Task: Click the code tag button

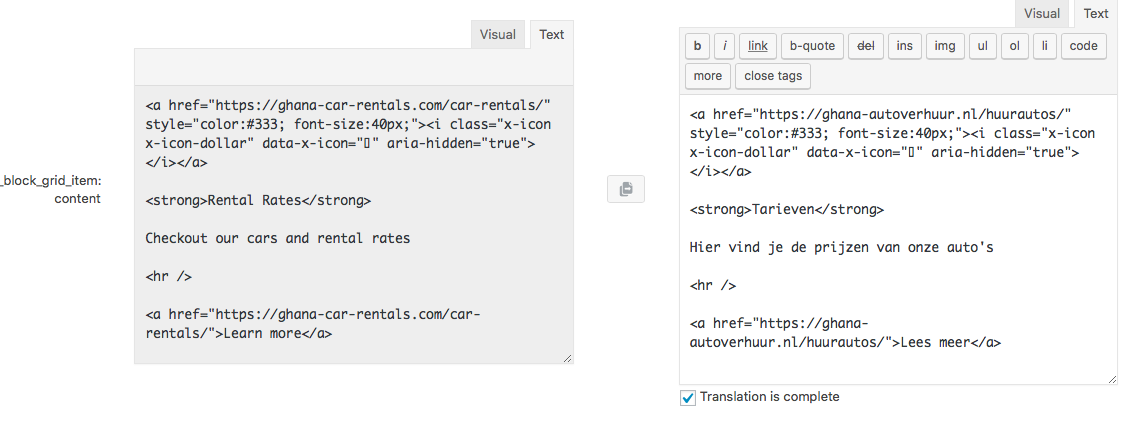Action: pyautogui.click(x=1083, y=46)
